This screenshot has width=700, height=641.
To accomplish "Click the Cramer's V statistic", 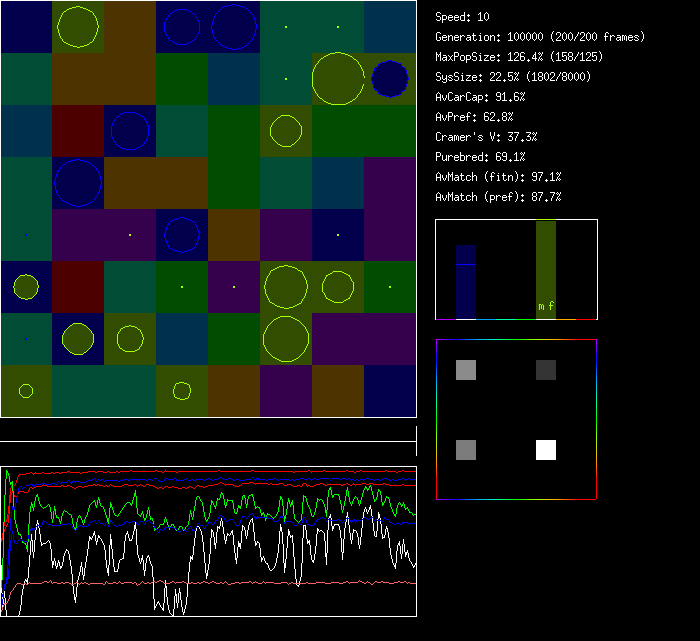I will [x=486, y=137].
